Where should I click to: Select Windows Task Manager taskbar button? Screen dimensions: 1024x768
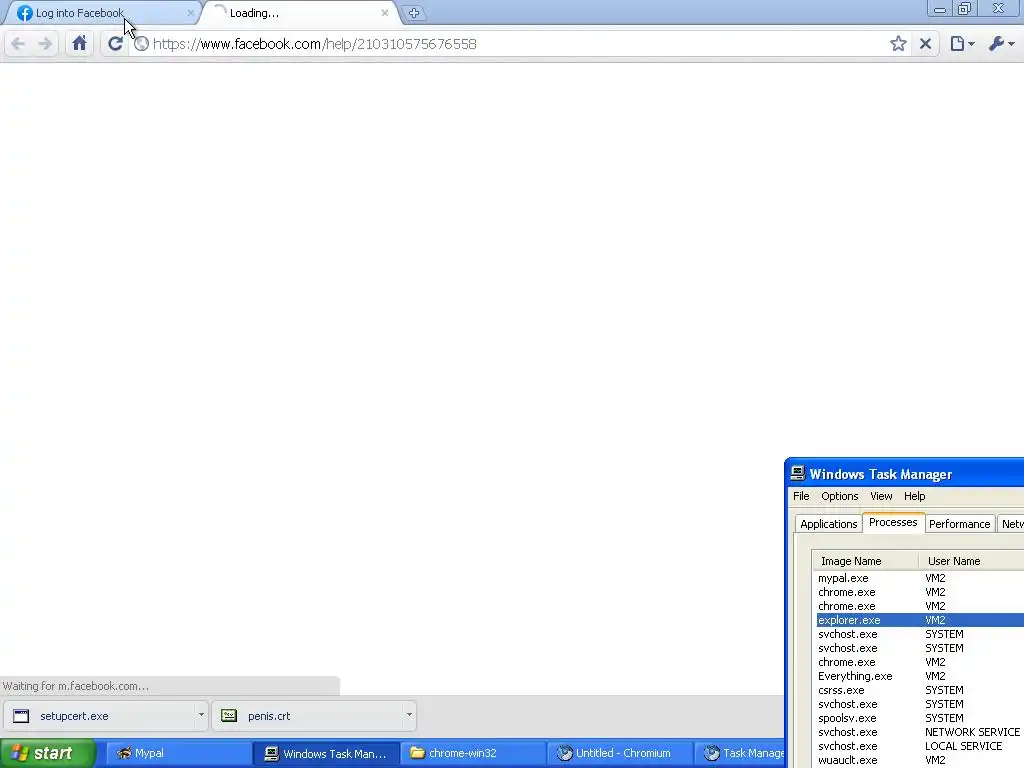[325, 754]
